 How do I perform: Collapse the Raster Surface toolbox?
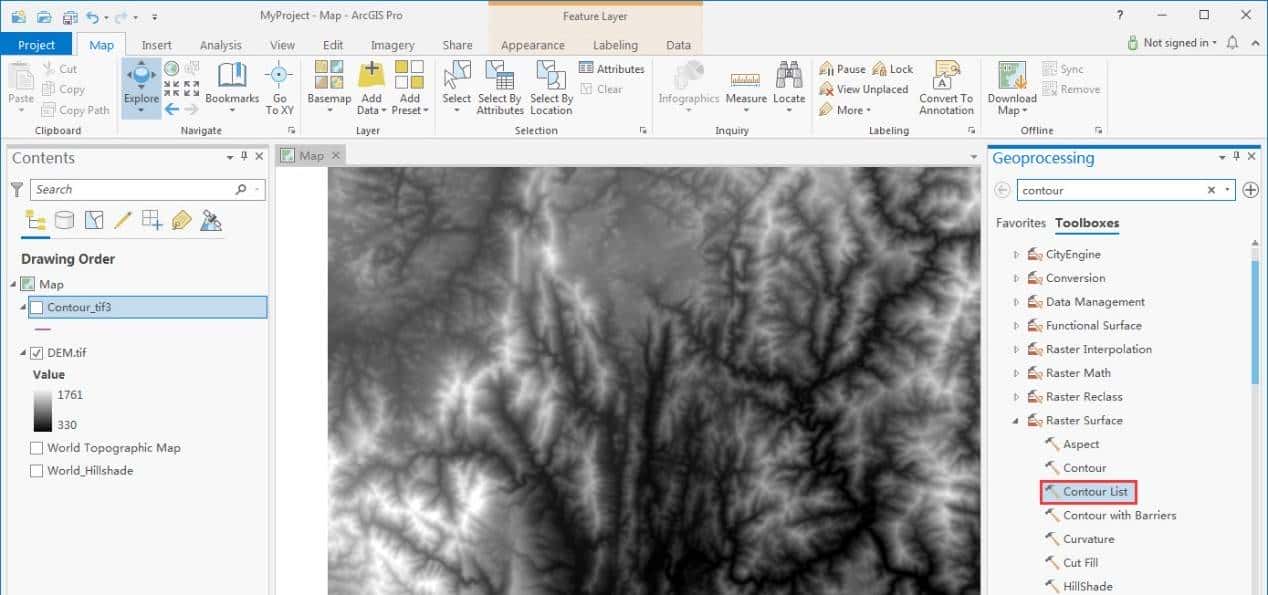coord(1017,420)
